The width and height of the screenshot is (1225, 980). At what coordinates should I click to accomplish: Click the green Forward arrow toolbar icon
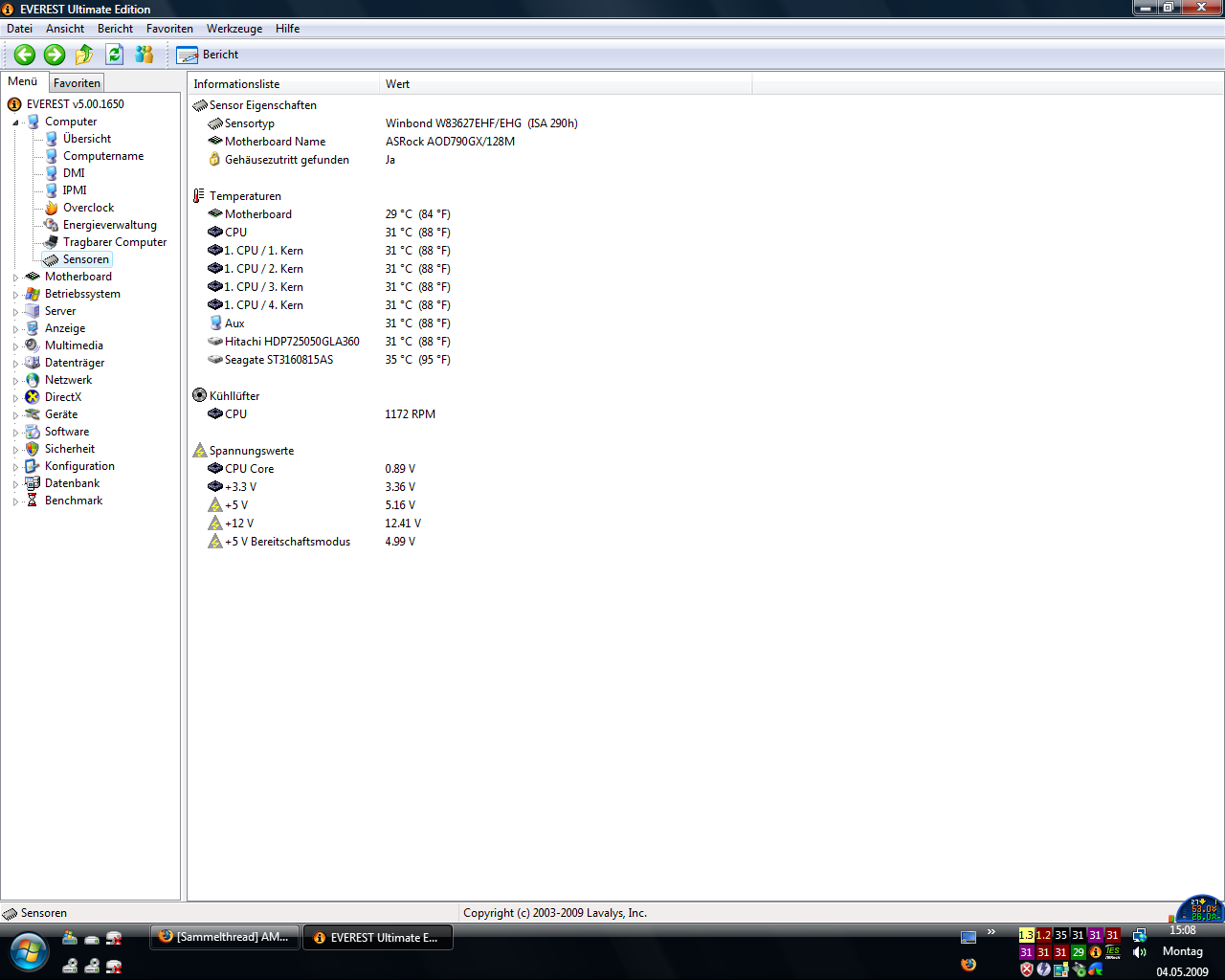(x=55, y=55)
